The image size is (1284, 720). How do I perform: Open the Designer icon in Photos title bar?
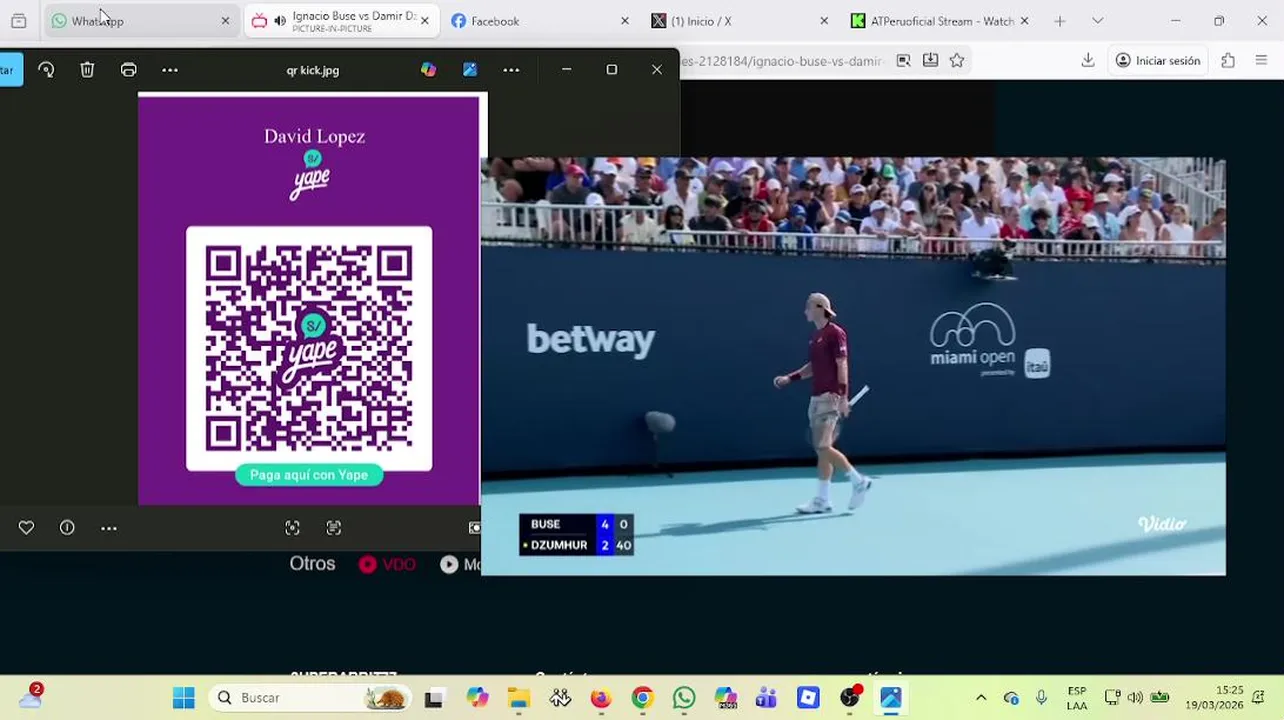coord(470,70)
